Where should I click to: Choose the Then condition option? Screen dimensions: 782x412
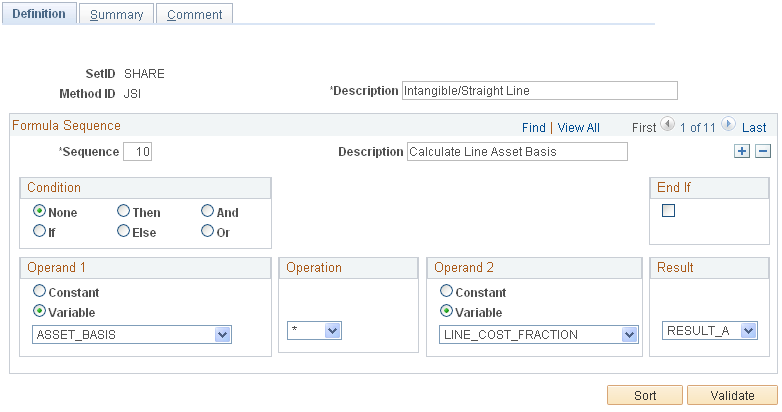pos(124,211)
